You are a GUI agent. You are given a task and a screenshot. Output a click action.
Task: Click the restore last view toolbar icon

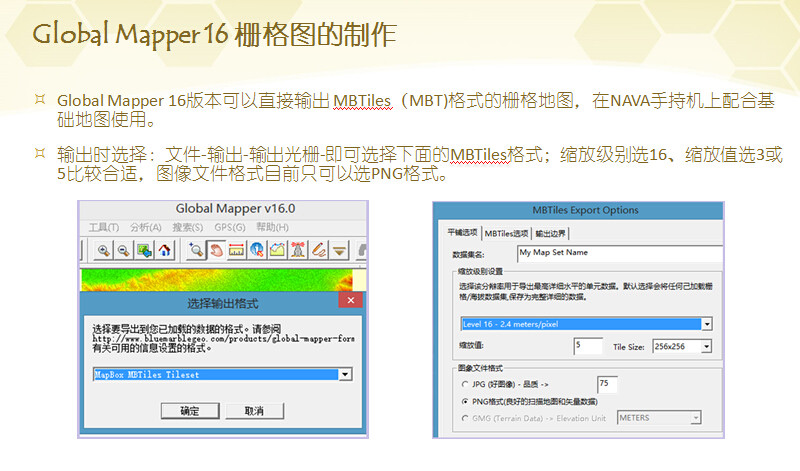point(144,251)
